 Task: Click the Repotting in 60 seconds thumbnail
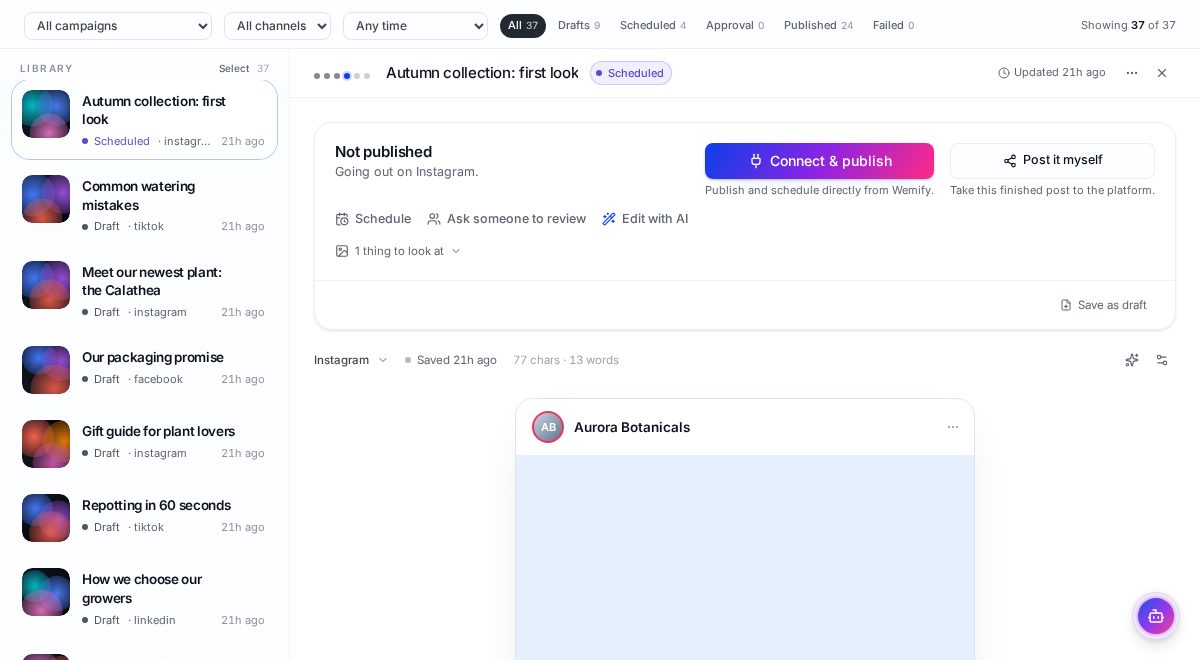[46, 518]
